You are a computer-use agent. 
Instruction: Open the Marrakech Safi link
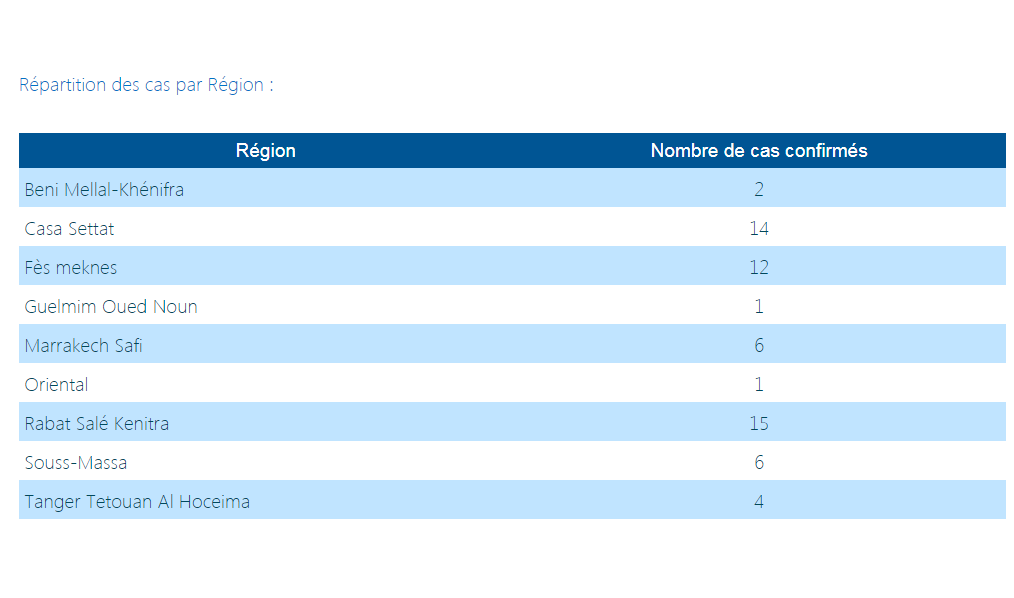click(83, 346)
